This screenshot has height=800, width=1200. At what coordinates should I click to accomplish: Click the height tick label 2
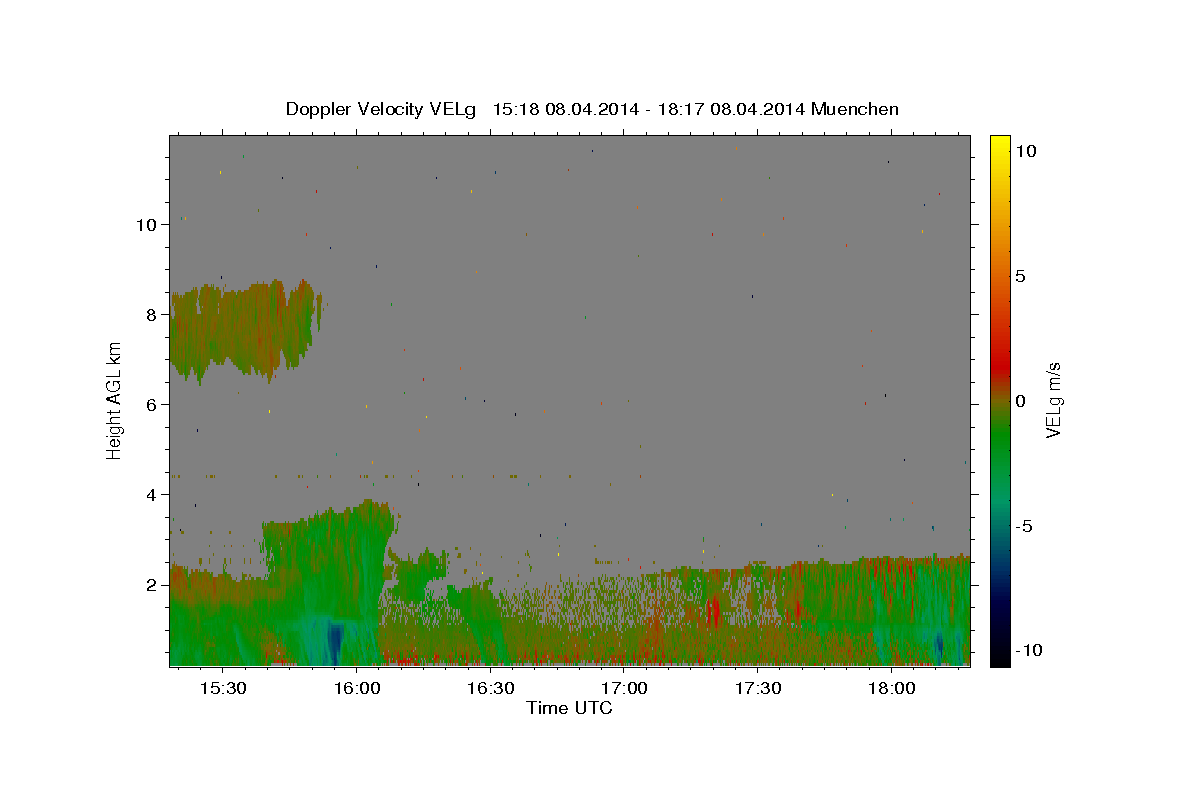tap(152, 584)
